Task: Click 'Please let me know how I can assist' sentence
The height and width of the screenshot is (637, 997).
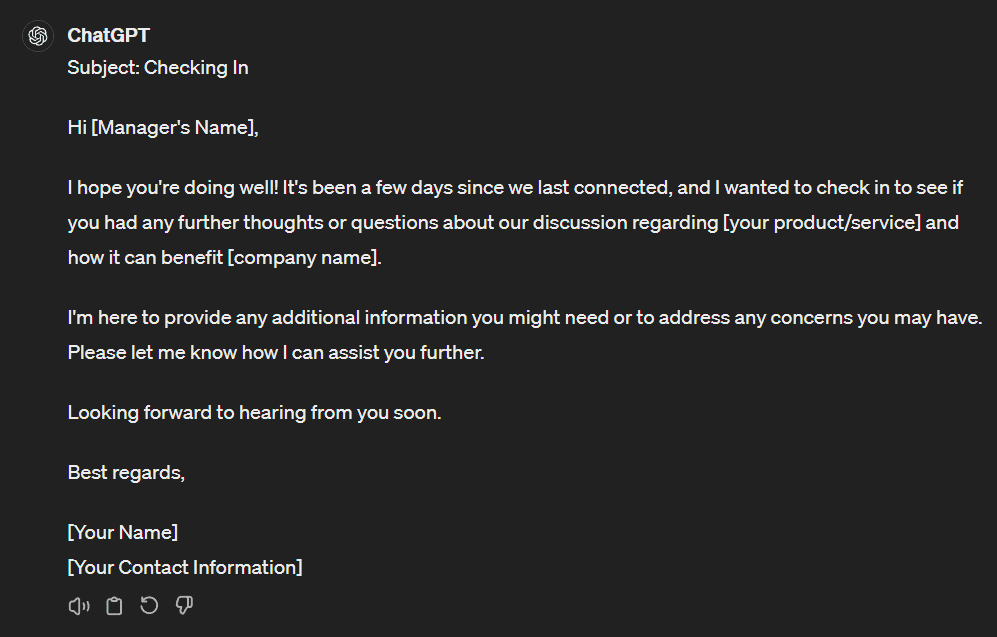Action: (x=276, y=352)
